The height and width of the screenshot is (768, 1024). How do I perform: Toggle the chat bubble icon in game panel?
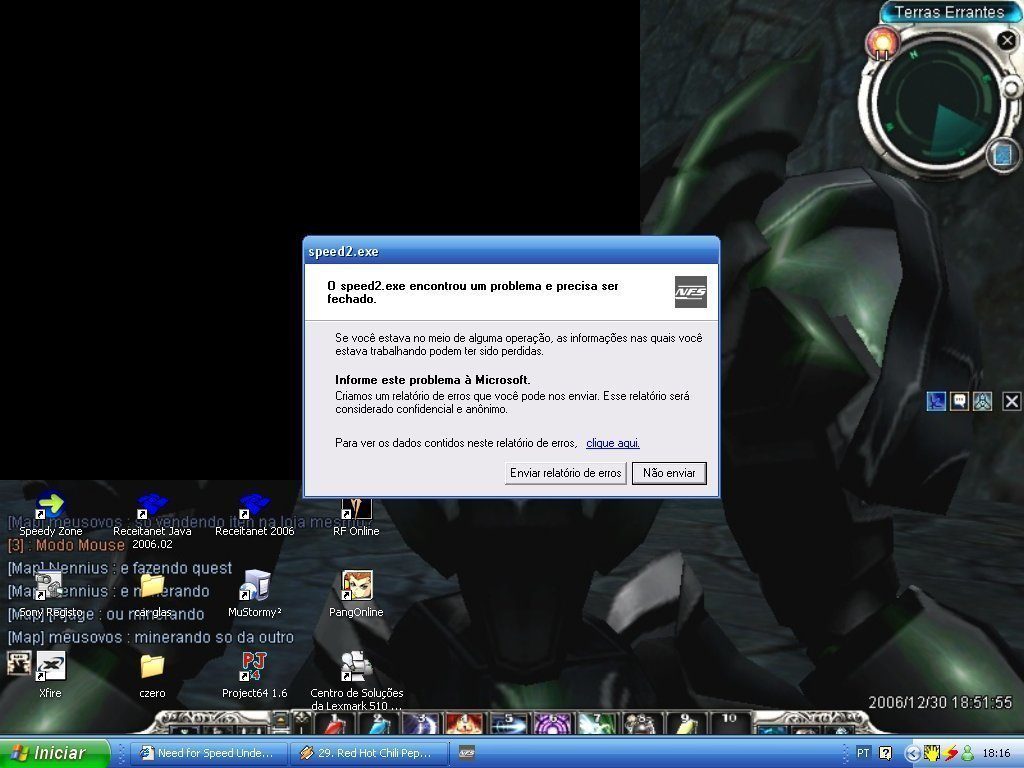pyautogui.click(x=959, y=401)
